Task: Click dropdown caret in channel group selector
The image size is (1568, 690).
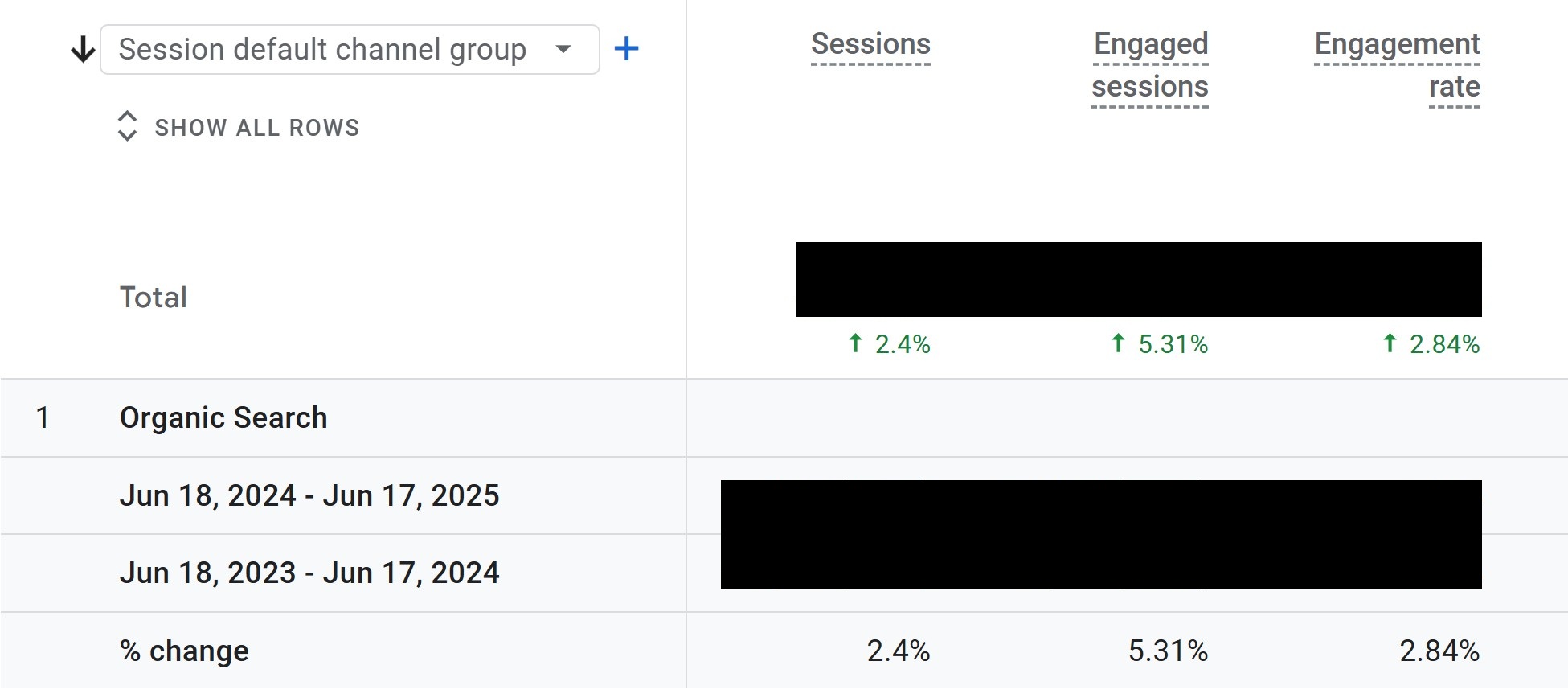Action: (x=563, y=49)
